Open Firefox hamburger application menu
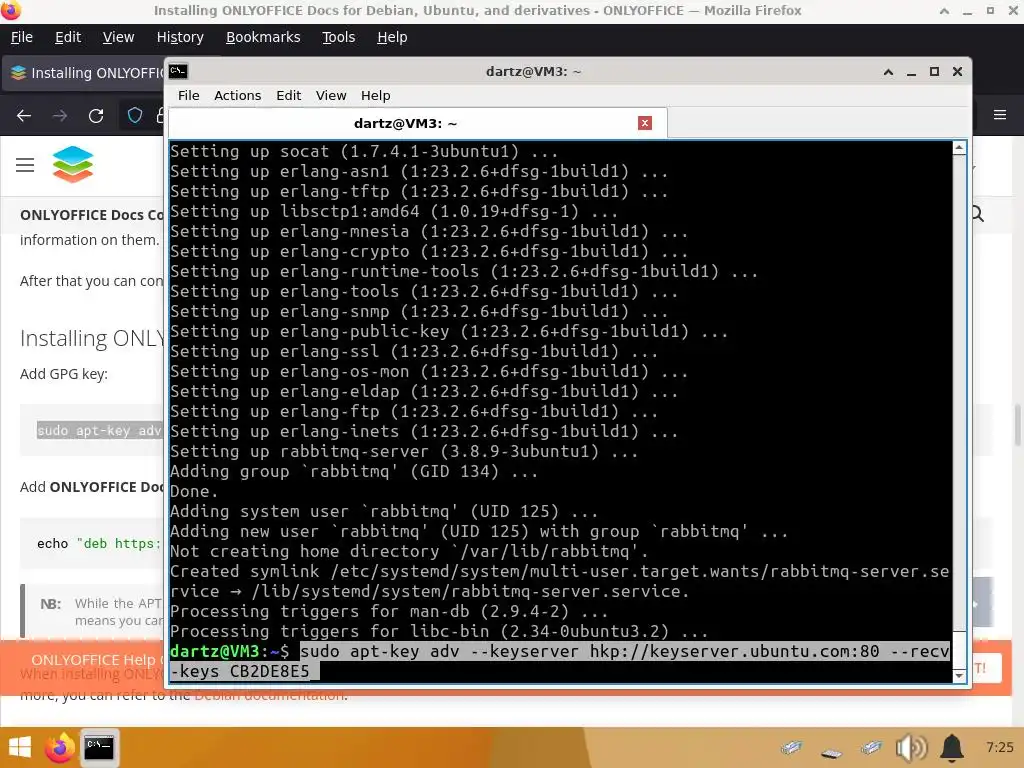The image size is (1024, 768). [x=1000, y=115]
